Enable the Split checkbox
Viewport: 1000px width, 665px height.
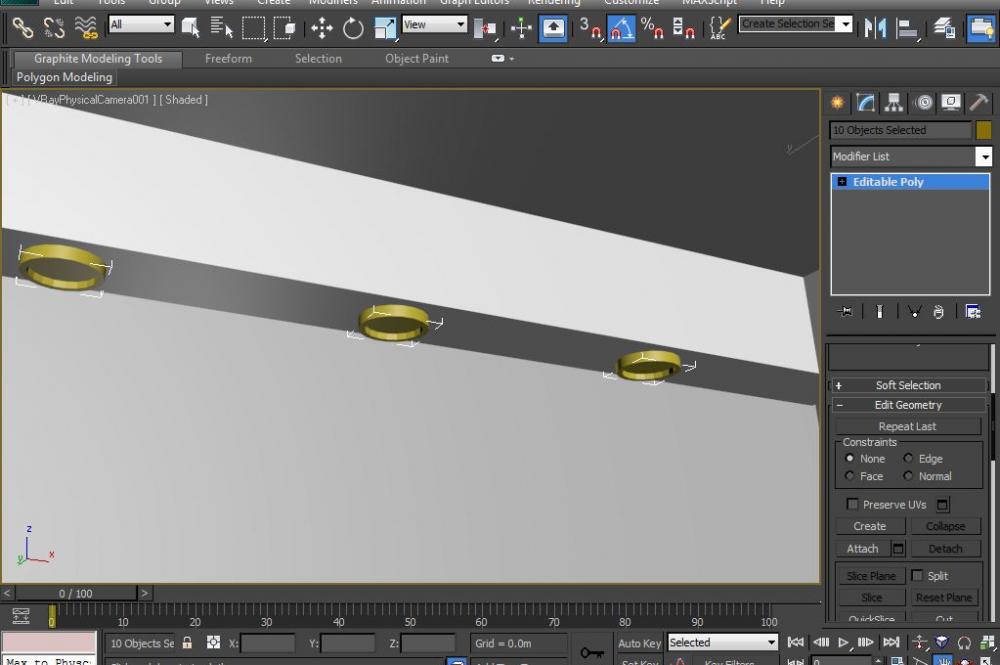click(917, 576)
